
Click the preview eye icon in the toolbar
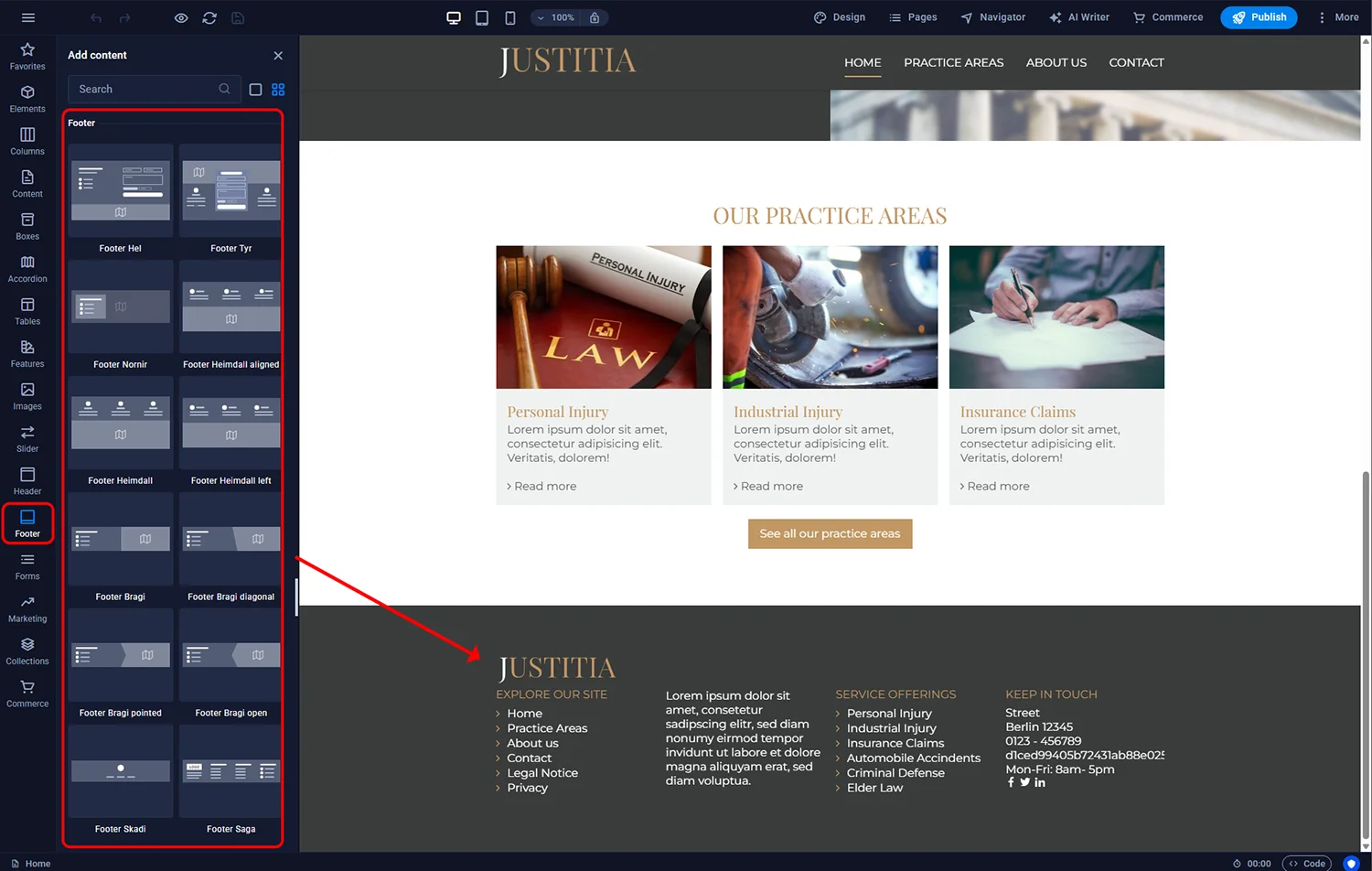tap(180, 17)
